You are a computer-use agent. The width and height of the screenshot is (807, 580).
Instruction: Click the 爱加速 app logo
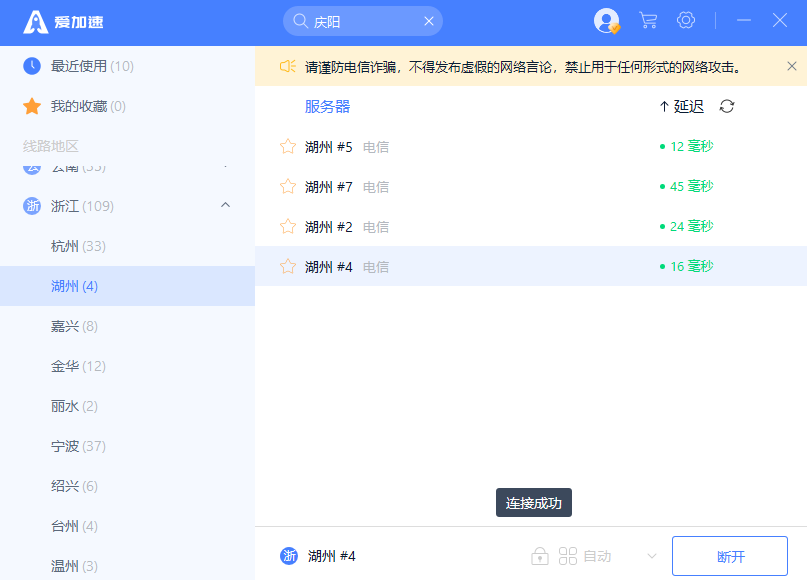pyautogui.click(x=63, y=22)
